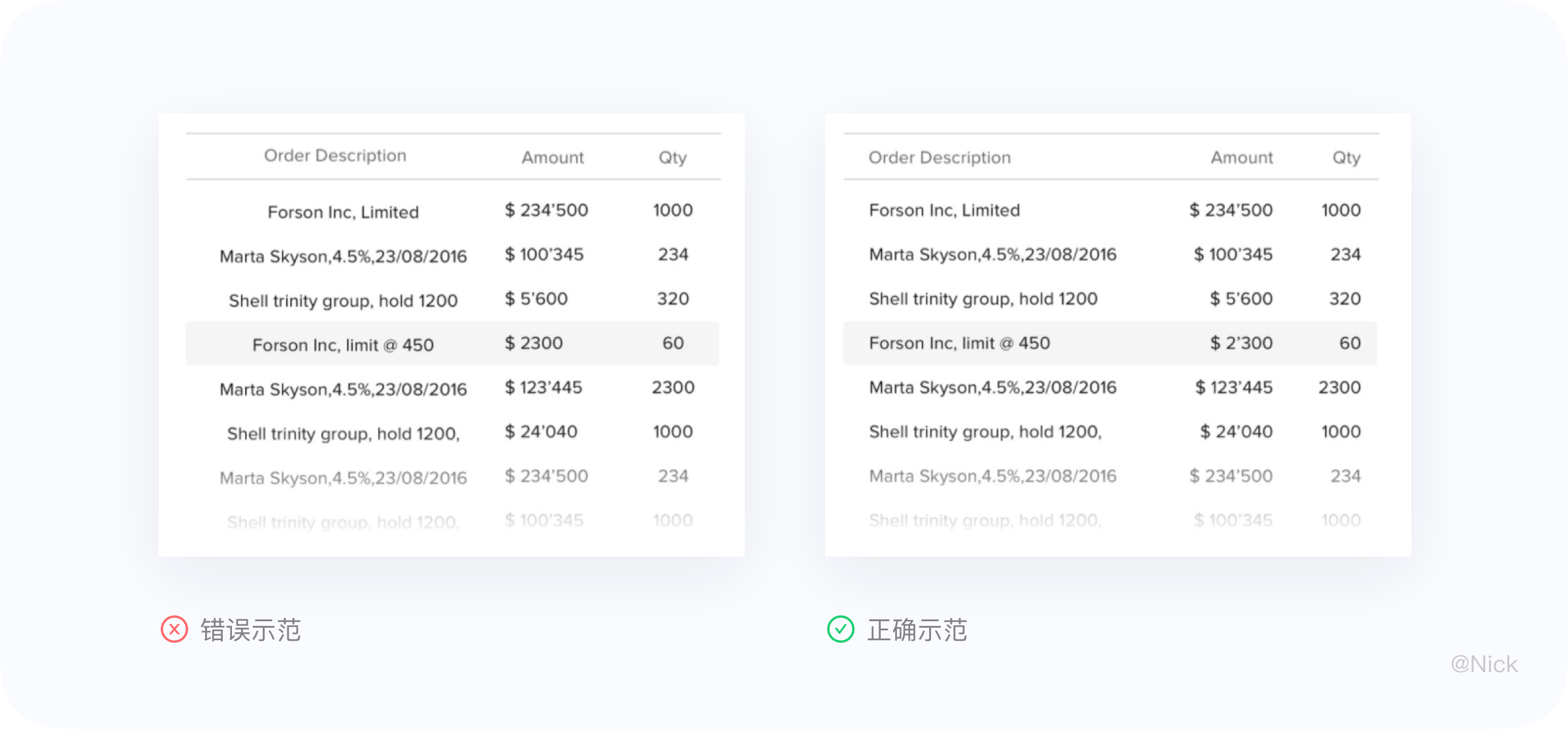Click centered Order Description header in left table
Viewport: 1568px width, 729px height.
(335, 155)
